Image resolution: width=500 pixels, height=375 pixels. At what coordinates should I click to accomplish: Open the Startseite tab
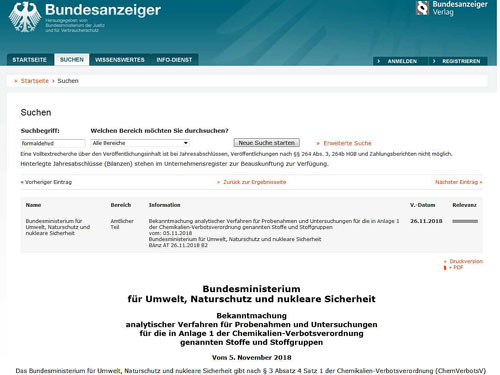point(30,60)
